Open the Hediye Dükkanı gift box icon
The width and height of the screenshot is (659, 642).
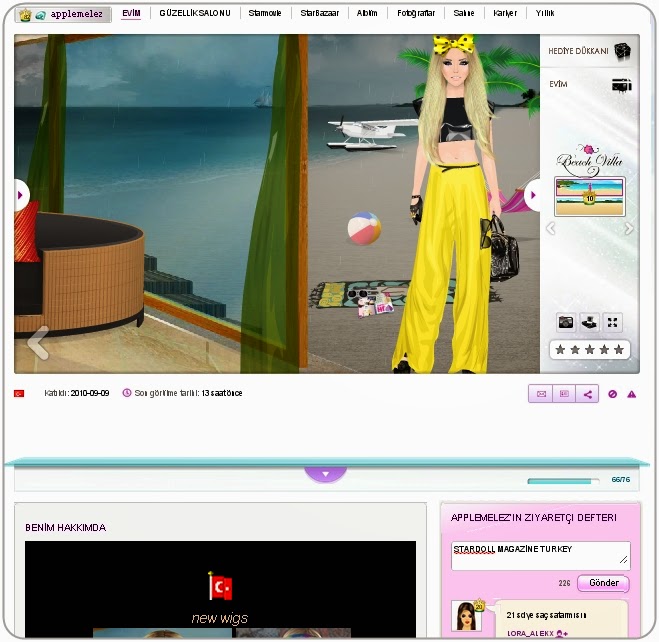pos(622,51)
